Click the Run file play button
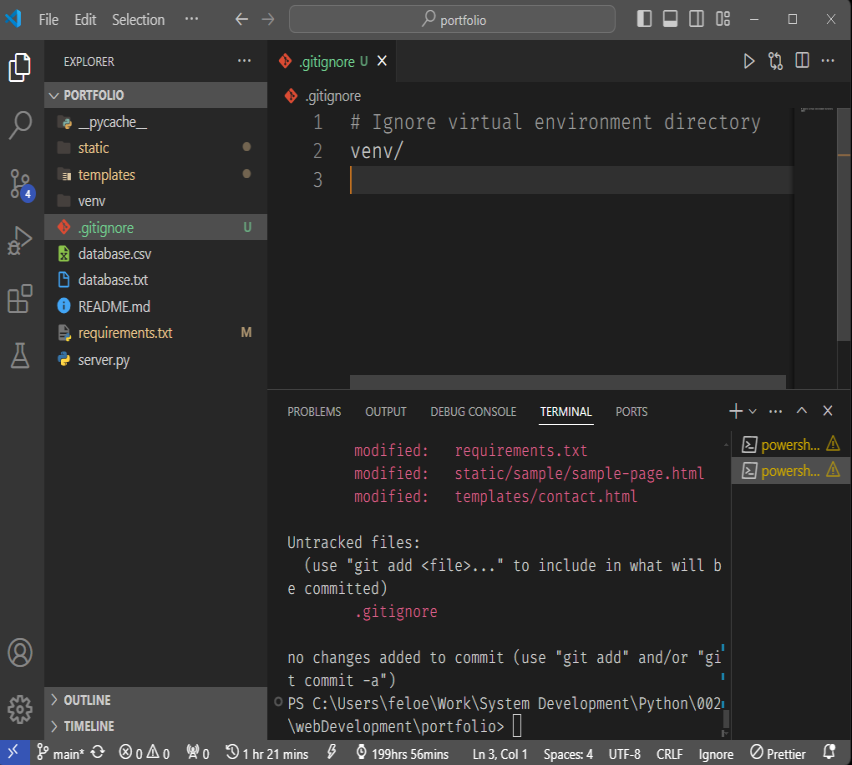 coord(749,61)
